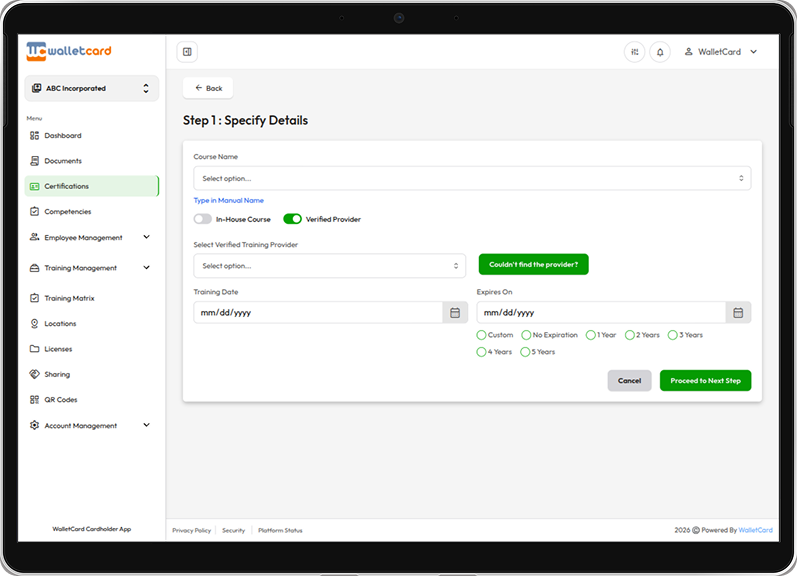
Task: Select the Custom expiration radio
Action: point(481,335)
